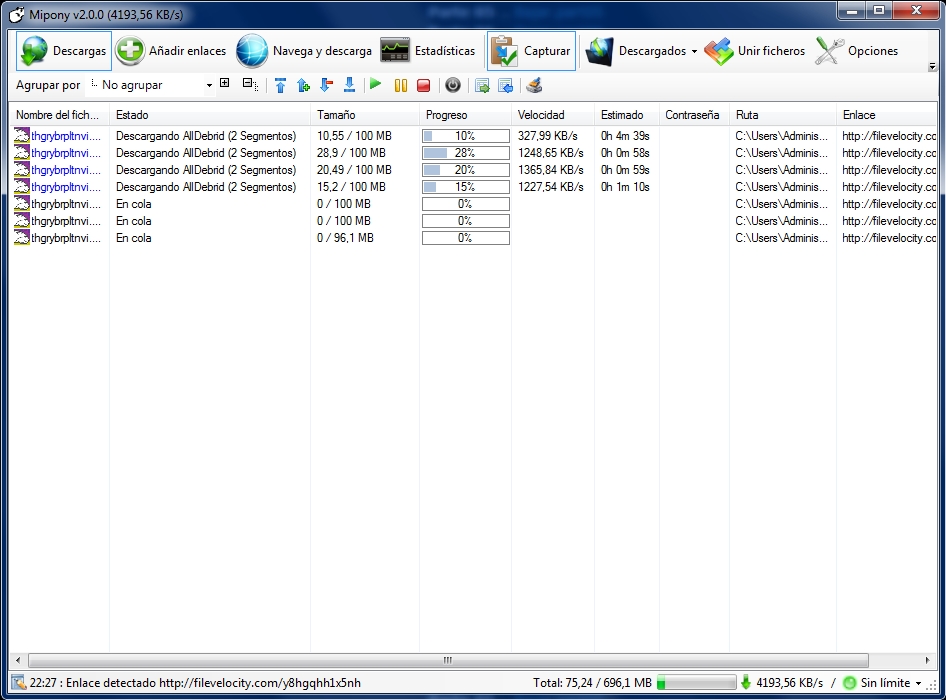Viewport: 946px width, 700px height.
Task: Click the green Sin límite circle icon
Action: pos(849,682)
